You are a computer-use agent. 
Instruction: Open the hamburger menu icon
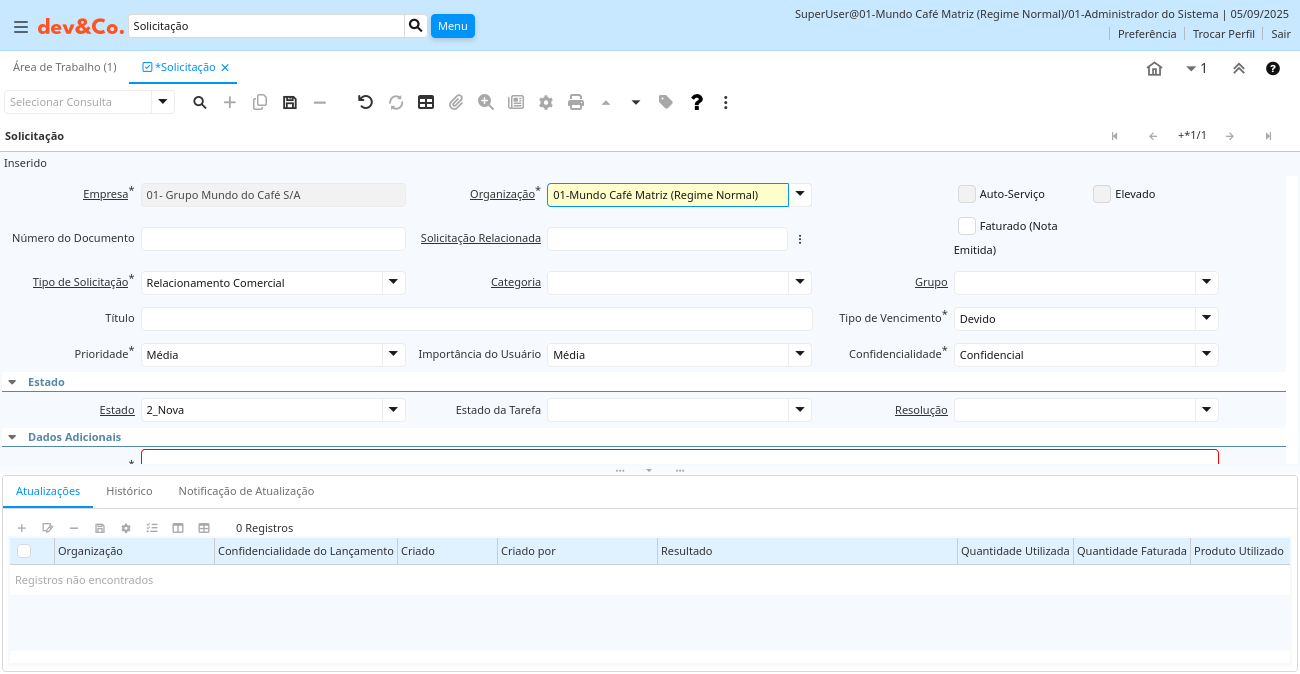[20, 26]
